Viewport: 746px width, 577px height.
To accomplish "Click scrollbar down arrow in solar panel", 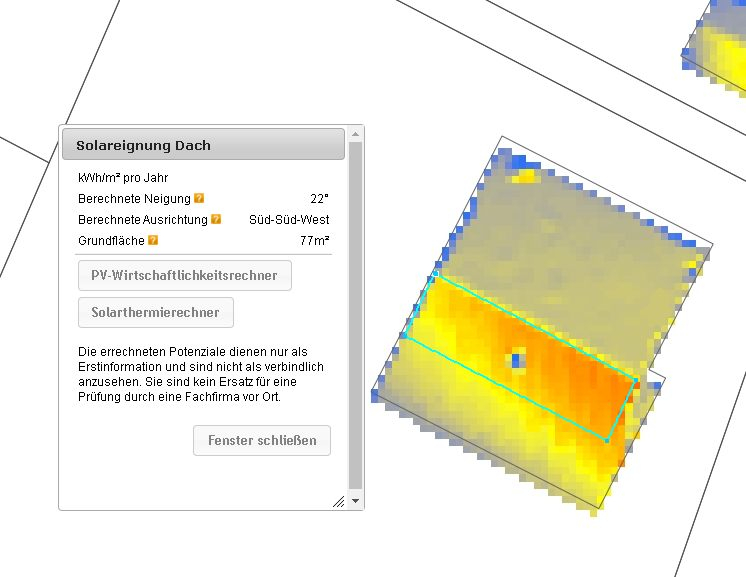I will click(355, 500).
